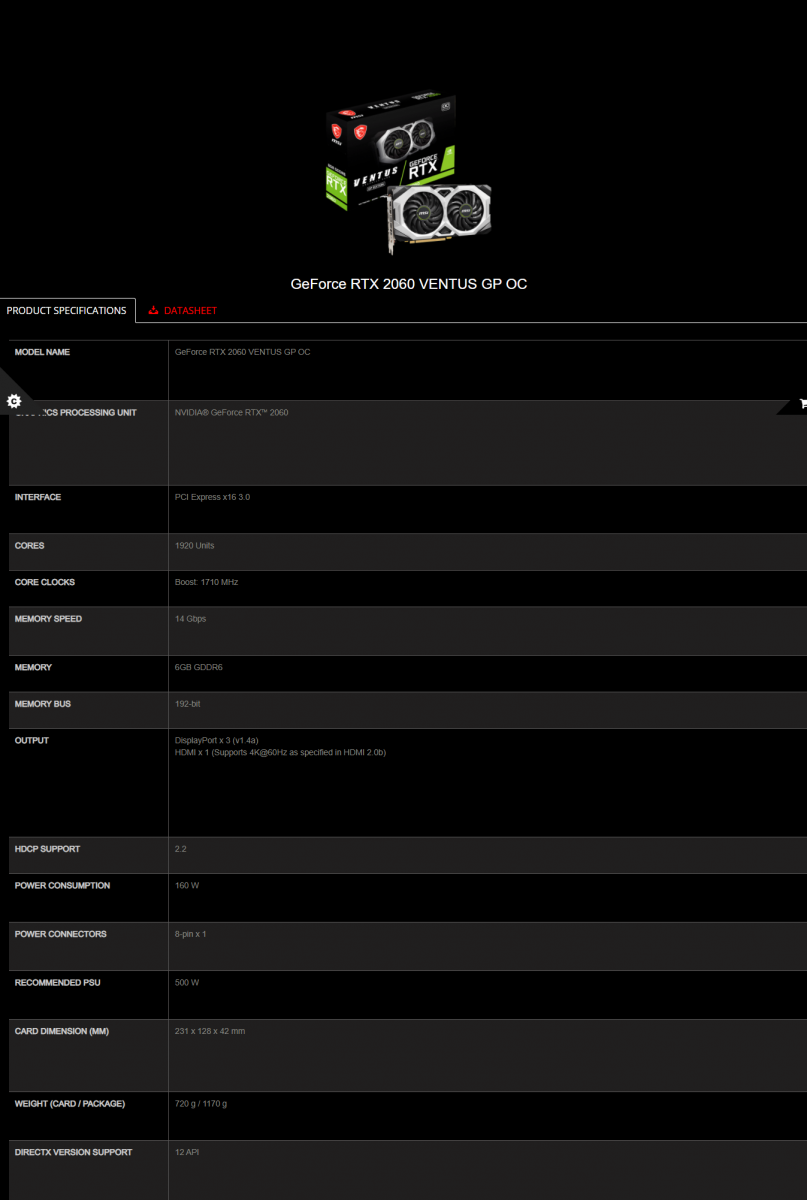Click the MEMORY row label
This screenshot has height=1200, width=807.
[x=34, y=667]
